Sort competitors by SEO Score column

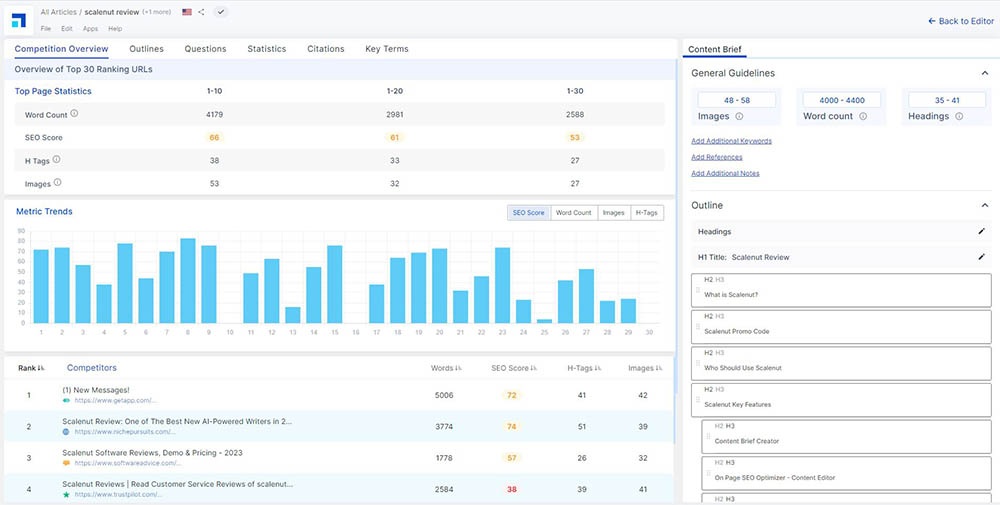click(x=516, y=368)
